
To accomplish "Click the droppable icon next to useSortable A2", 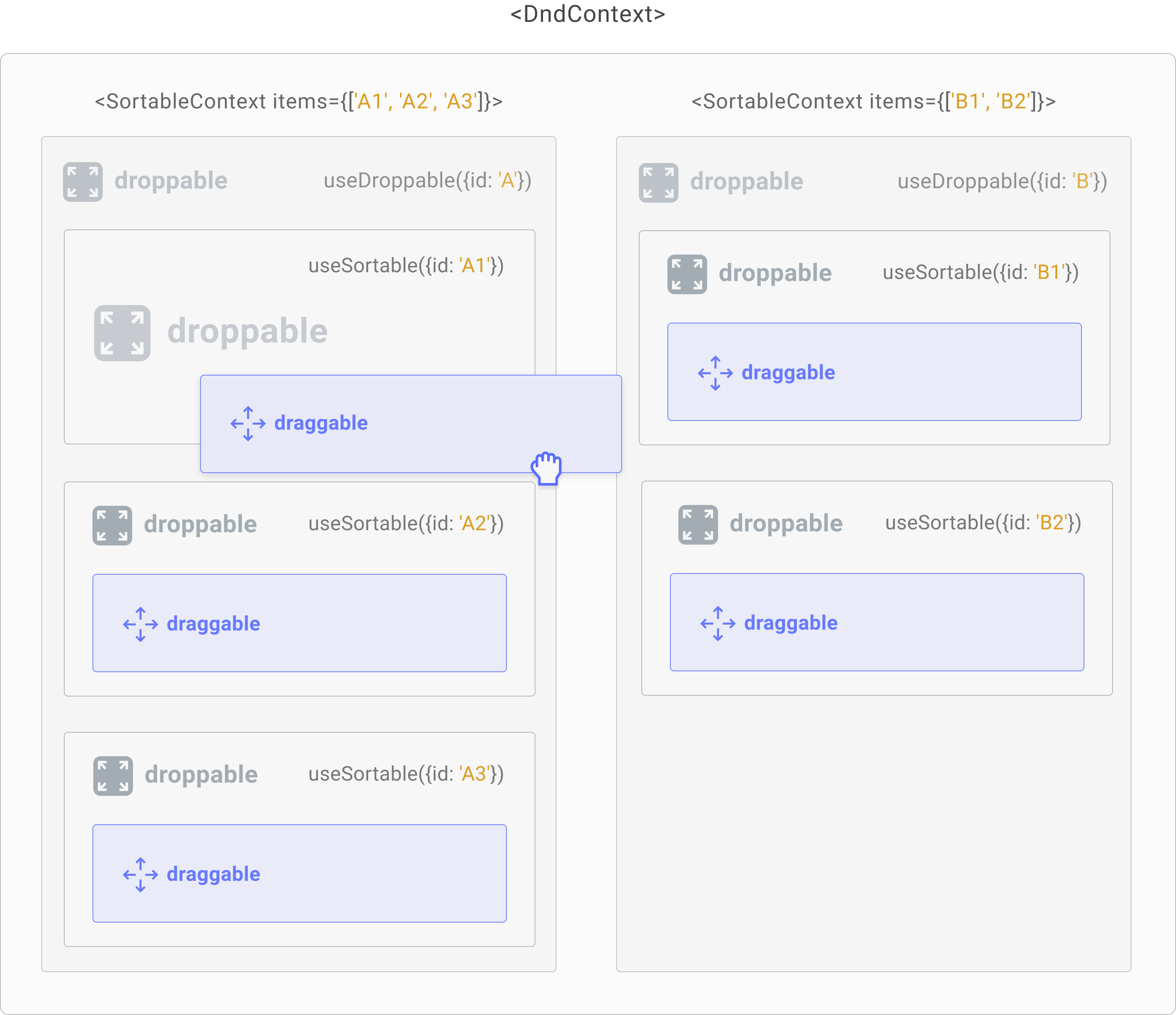I will (x=112, y=526).
